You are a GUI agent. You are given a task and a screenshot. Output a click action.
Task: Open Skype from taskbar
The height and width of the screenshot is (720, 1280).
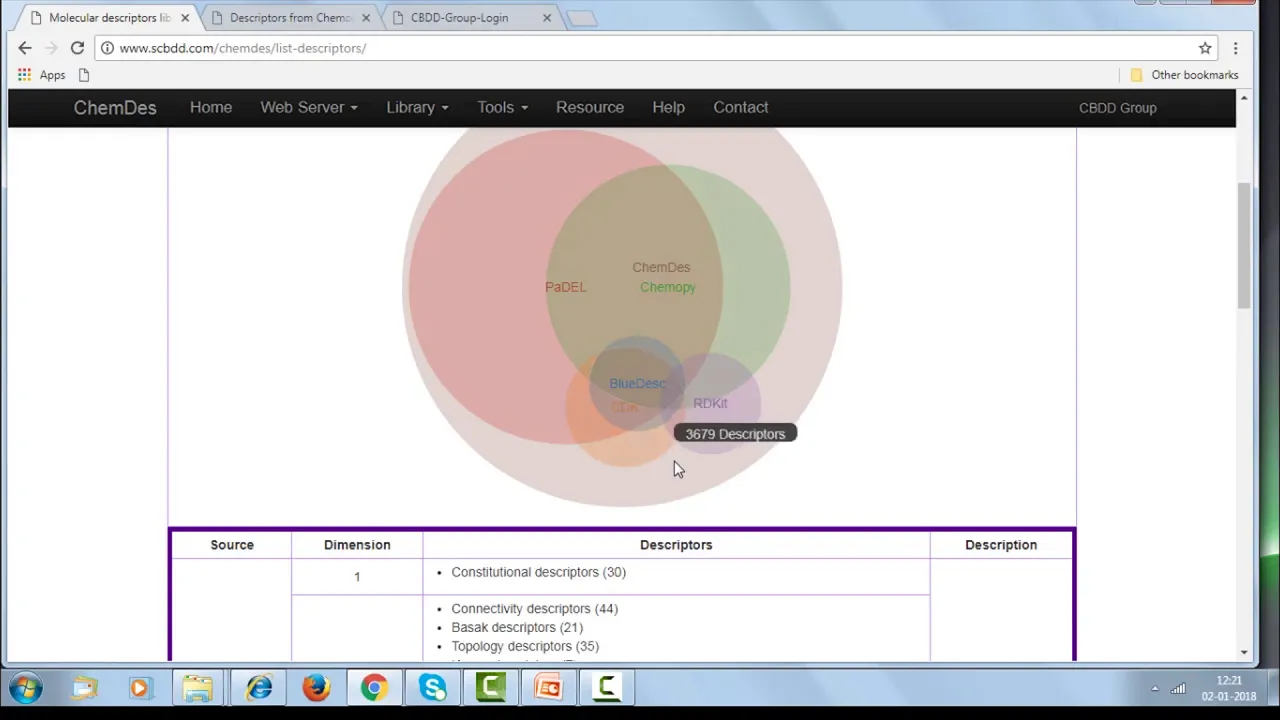point(432,688)
